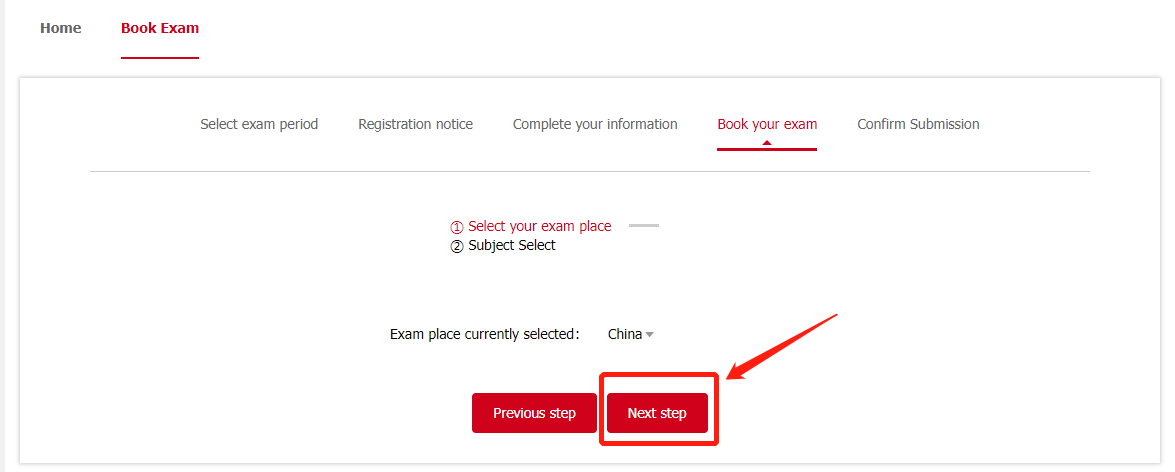This screenshot has height=472, width=1175.
Task: Select the 'Select exam period' step
Action: click(259, 124)
